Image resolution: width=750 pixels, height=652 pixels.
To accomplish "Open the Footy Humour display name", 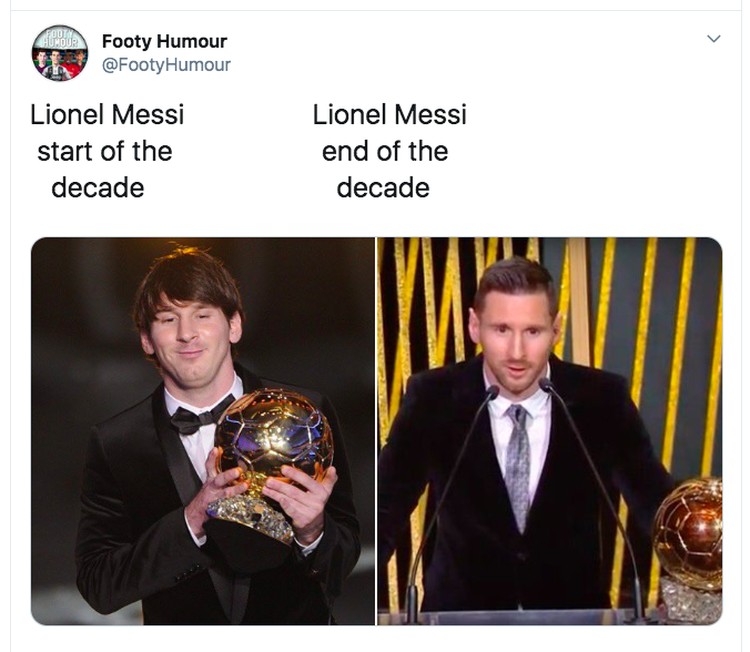I will coord(164,41).
